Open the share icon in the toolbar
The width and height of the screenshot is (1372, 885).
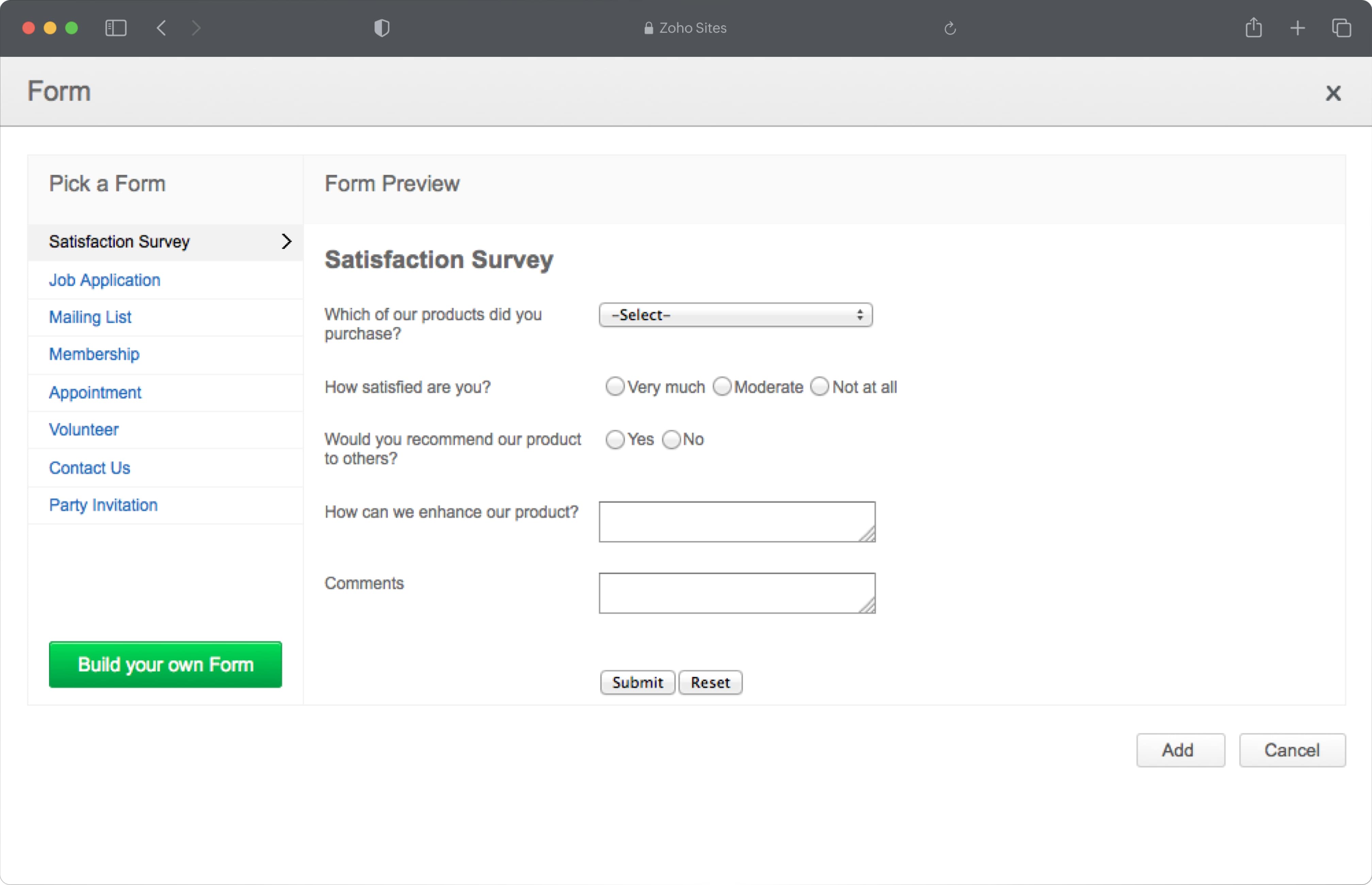pyautogui.click(x=1253, y=27)
